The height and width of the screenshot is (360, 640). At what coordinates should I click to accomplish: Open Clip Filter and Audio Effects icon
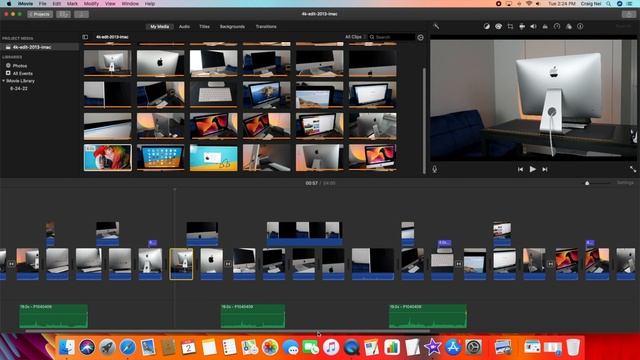569,27
